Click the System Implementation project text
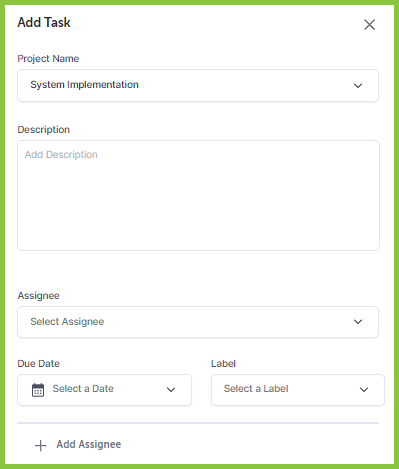This screenshot has width=399, height=469. 84,85
